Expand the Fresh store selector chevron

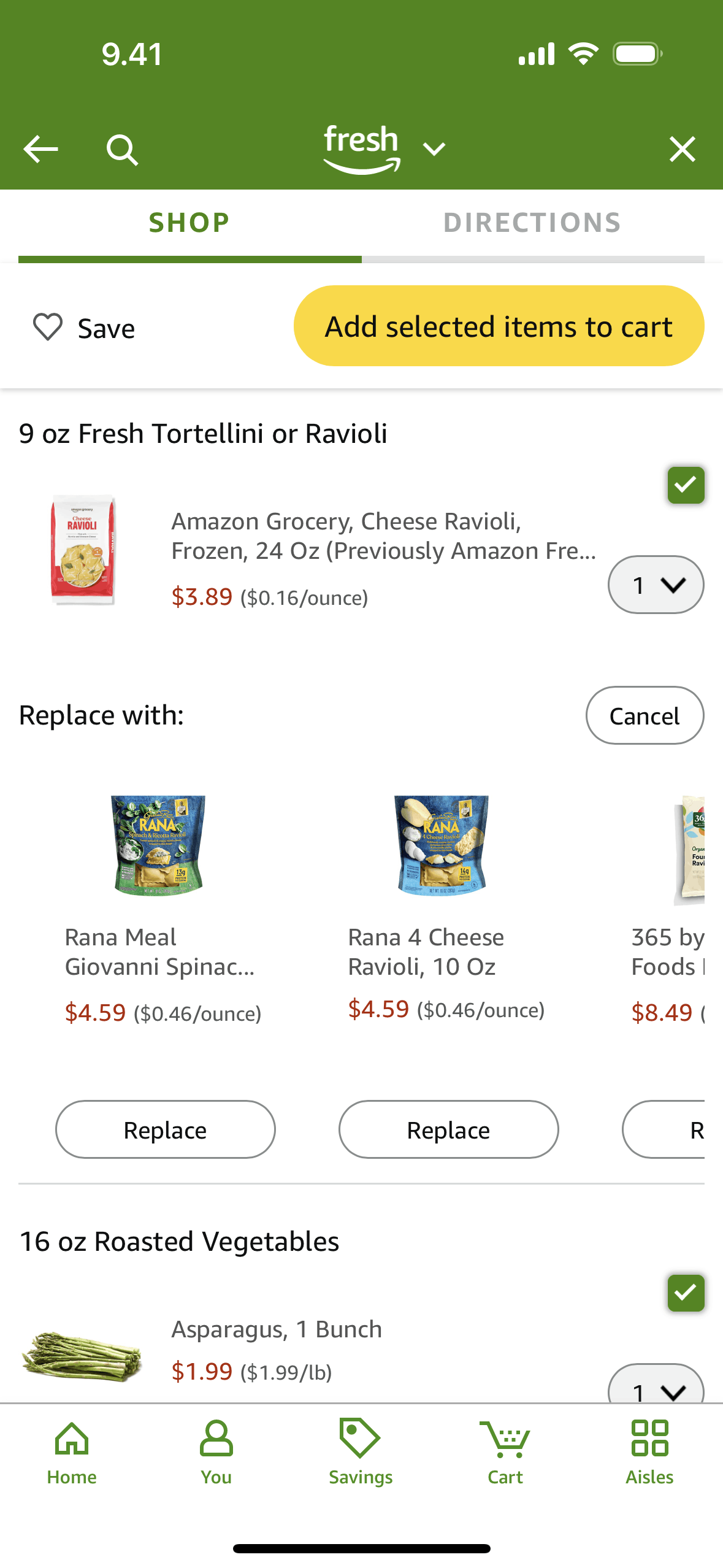click(x=434, y=149)
